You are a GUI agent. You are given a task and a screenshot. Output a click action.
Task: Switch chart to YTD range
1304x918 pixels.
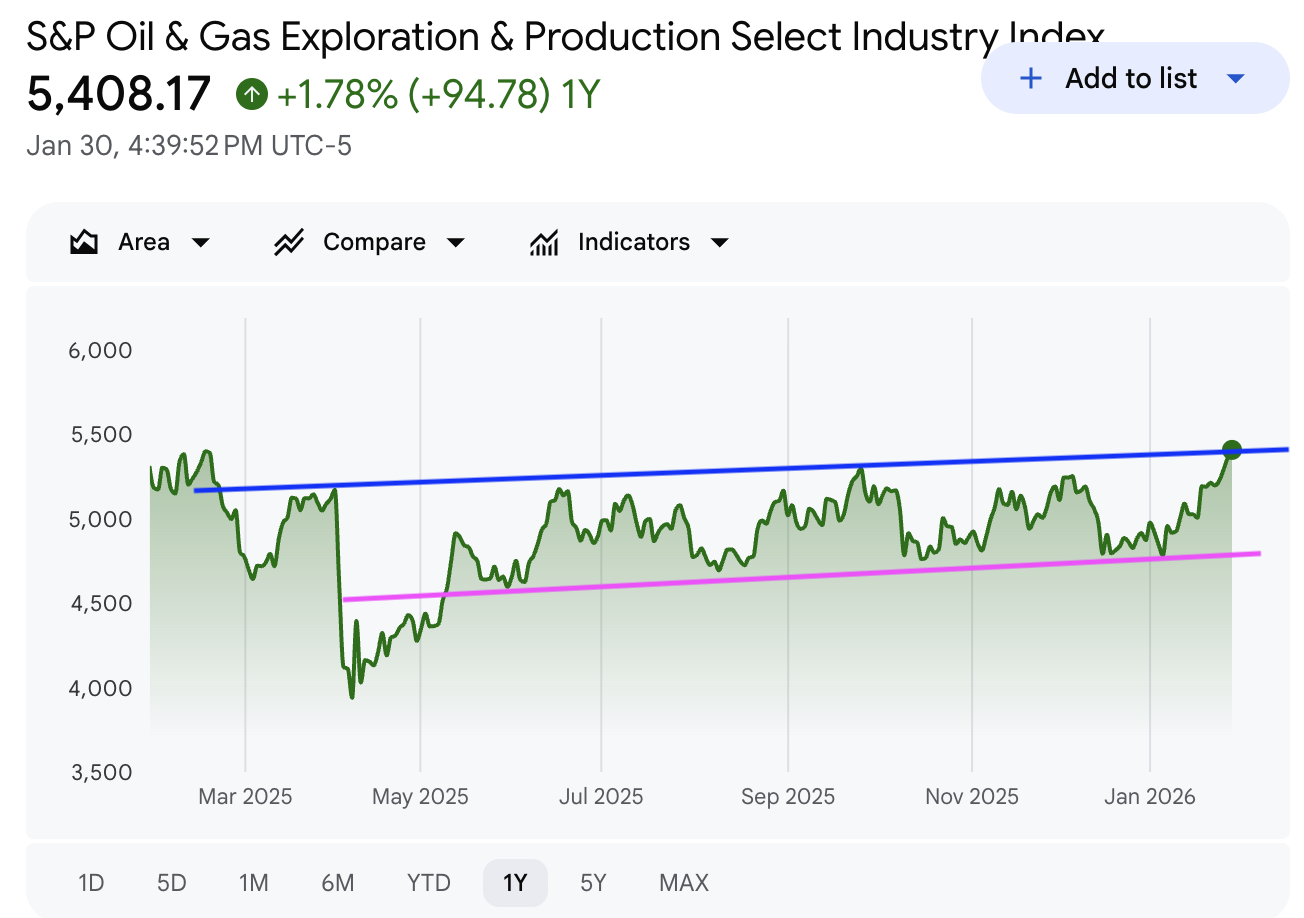pyautogui.click(x=429, y=883)
